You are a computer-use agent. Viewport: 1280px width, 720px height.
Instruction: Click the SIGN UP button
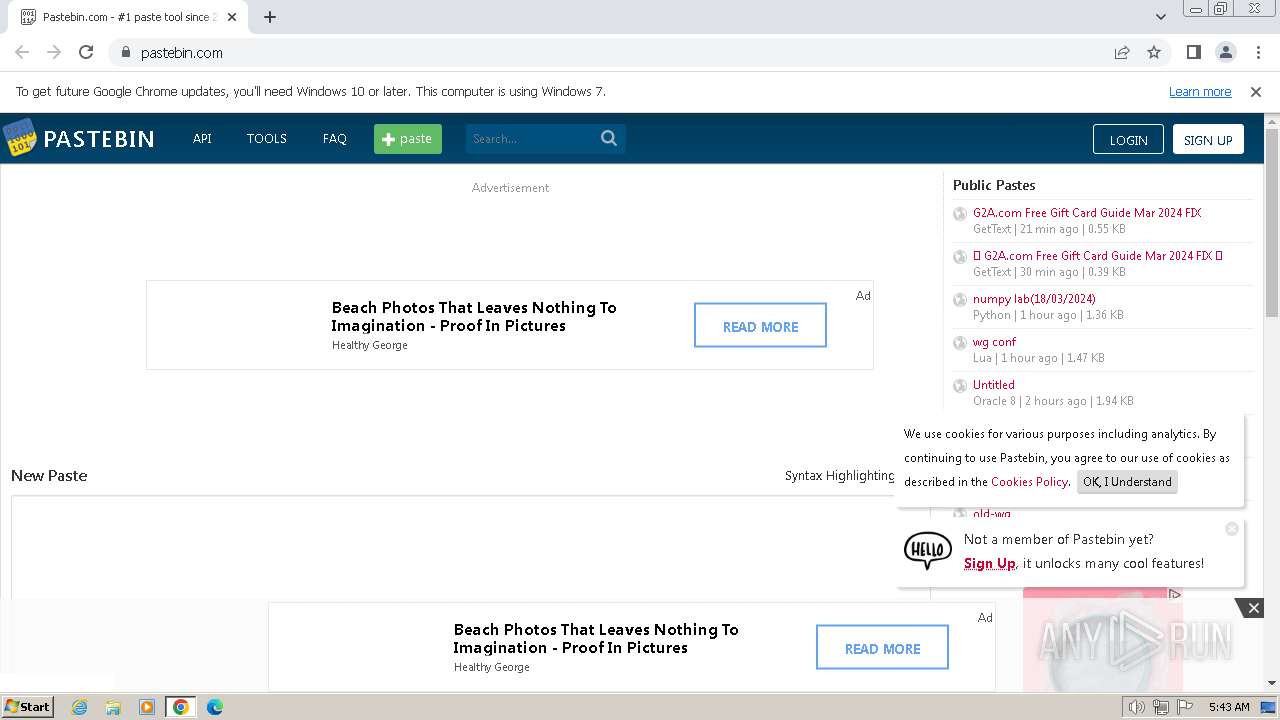(1208, 140)
